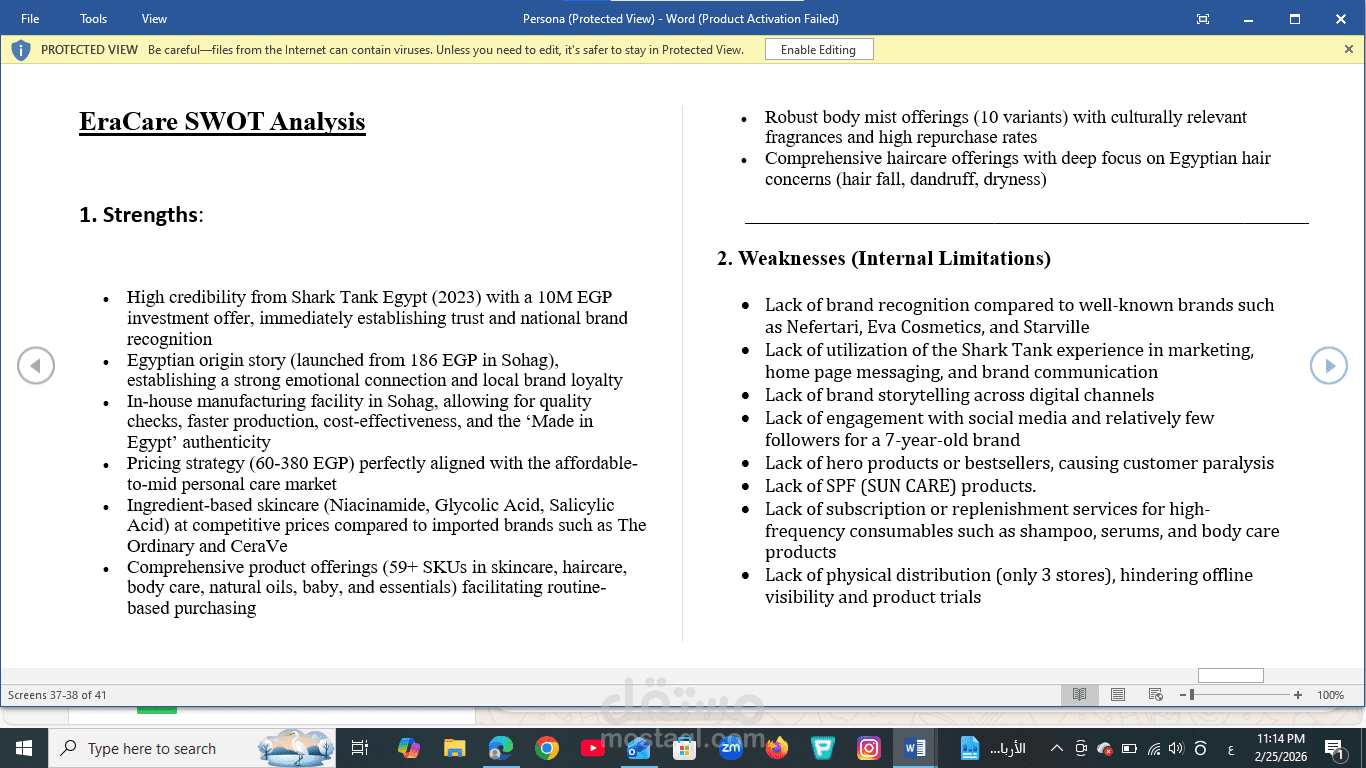The height and width of the screenshot is (768, 1366).
Task: Open YouTube app from the taskbar
Action: click(592, 748)
